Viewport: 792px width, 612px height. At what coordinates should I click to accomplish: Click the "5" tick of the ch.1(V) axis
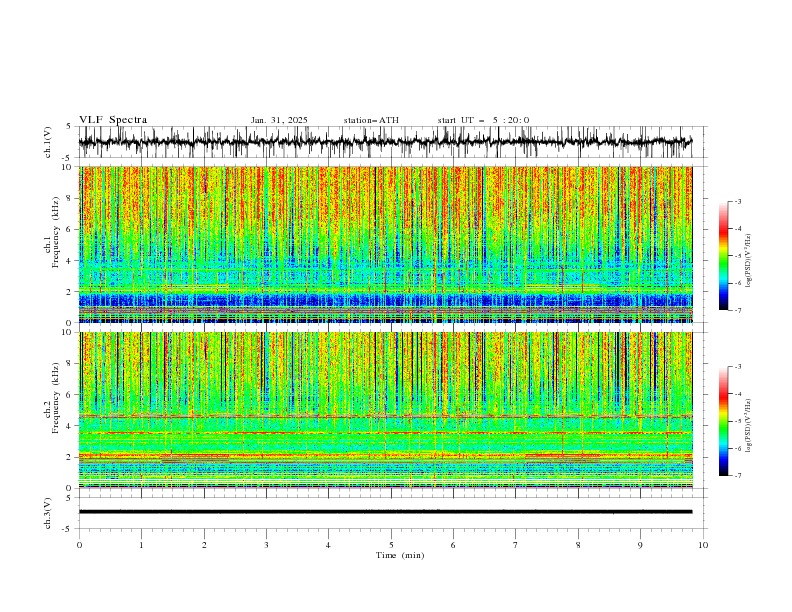coord(69,126)
